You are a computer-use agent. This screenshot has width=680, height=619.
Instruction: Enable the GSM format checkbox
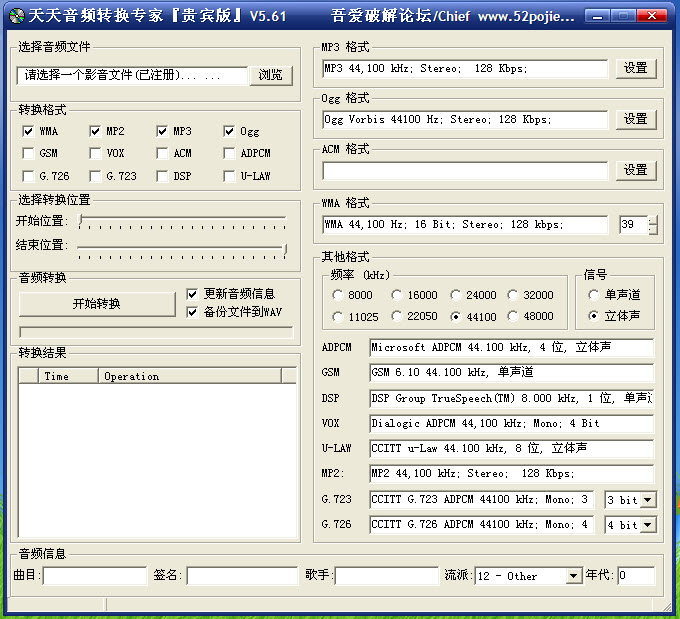tap(28, 154)
